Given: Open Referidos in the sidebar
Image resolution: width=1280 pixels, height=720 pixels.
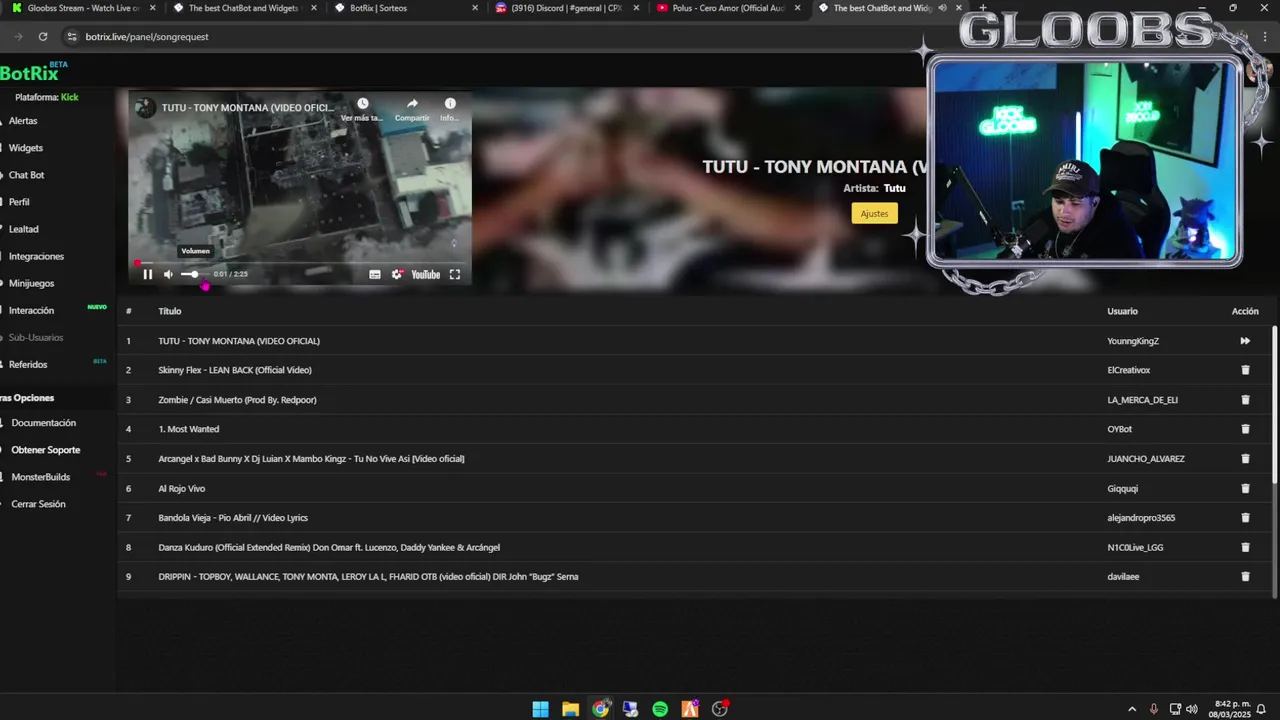Looking at the screenshot, I should point(28,364).
